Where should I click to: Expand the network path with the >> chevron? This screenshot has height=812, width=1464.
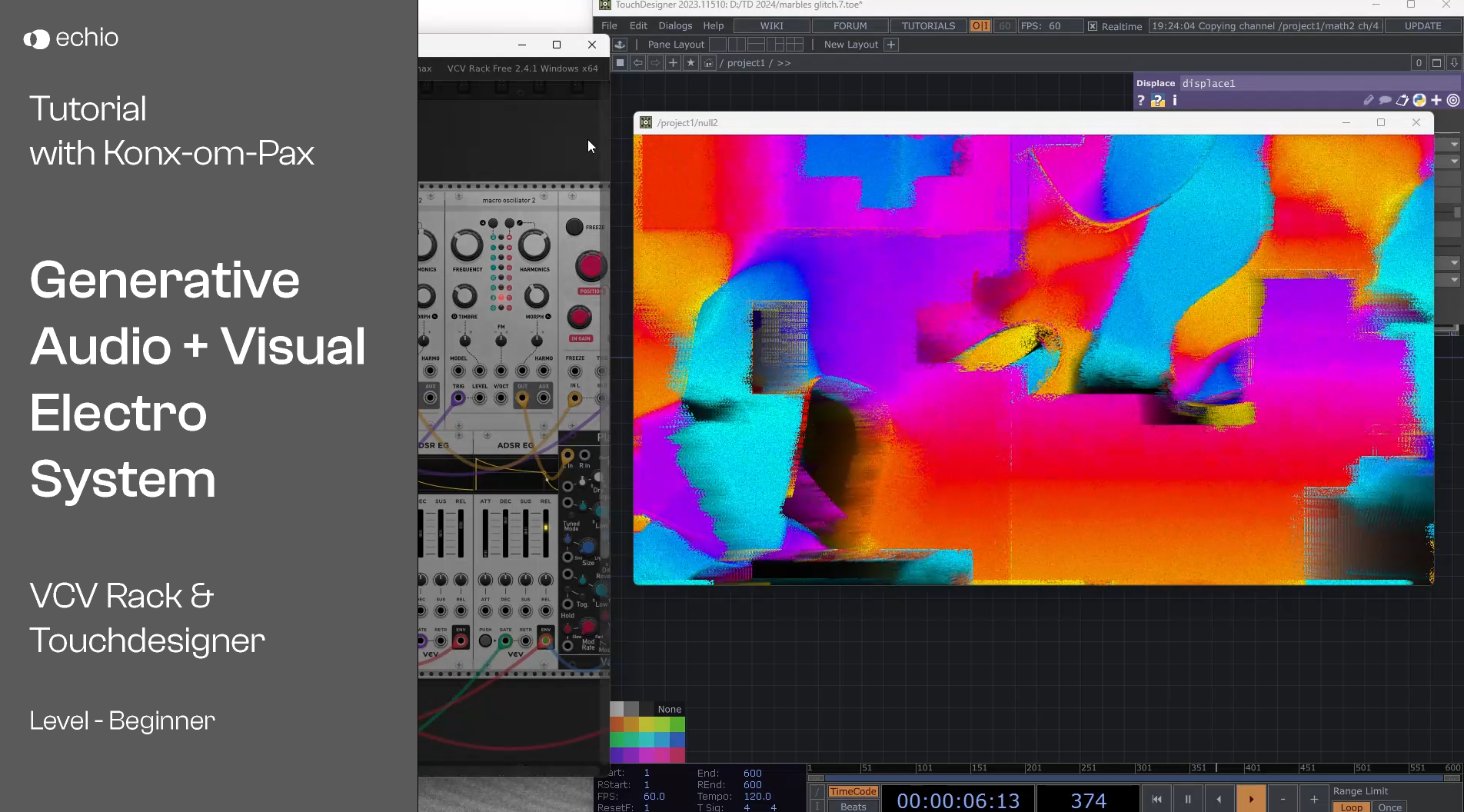click(x=784, y=62)
